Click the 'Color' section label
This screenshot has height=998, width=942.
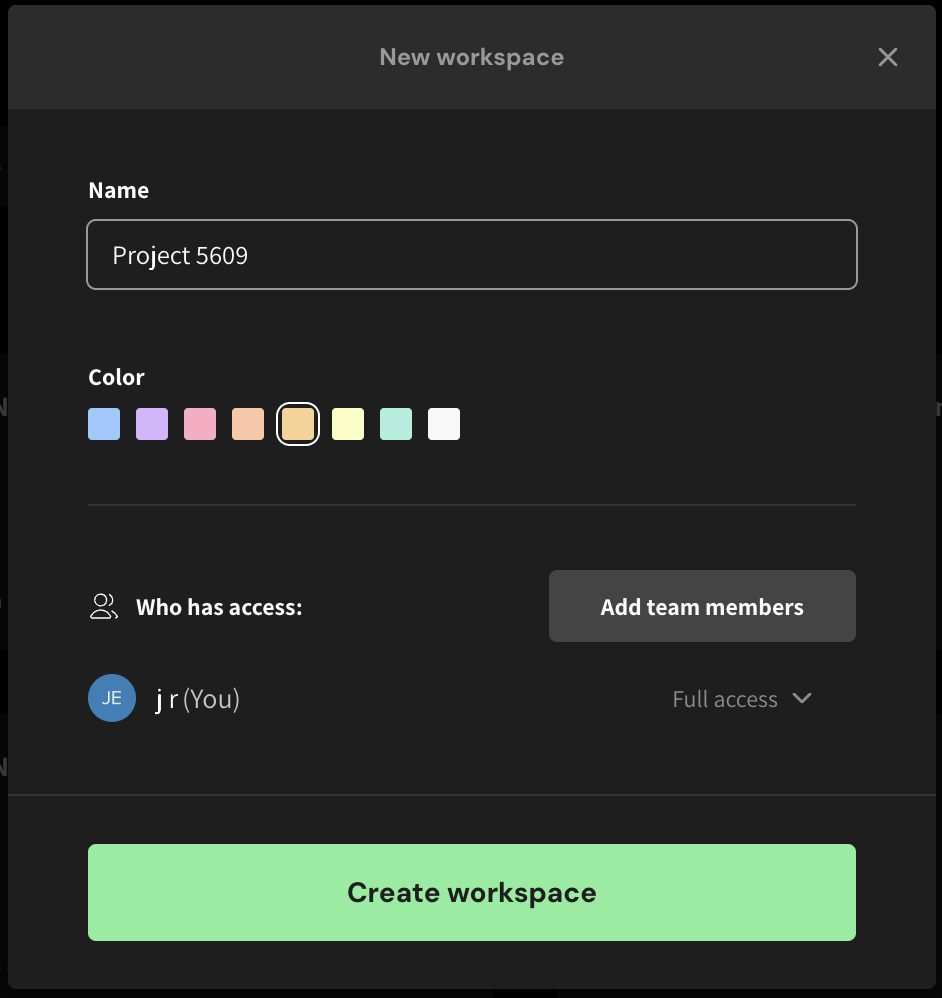pos(116,377)
